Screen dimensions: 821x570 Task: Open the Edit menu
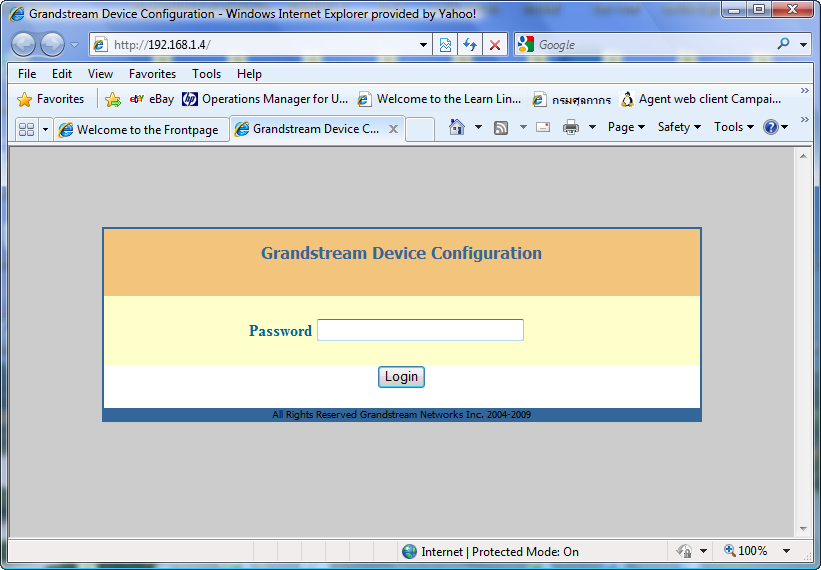click(62, 74)
